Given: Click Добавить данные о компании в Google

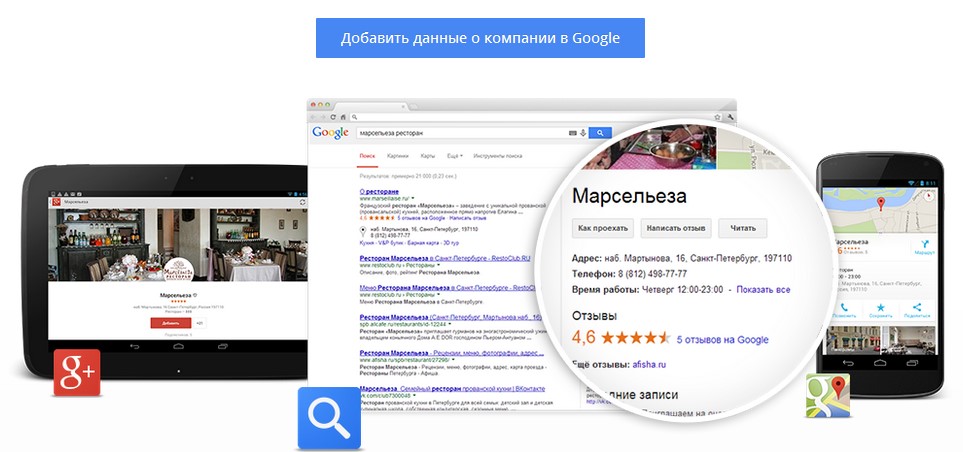Looking at the screenshot, I should tap(480, 38).
